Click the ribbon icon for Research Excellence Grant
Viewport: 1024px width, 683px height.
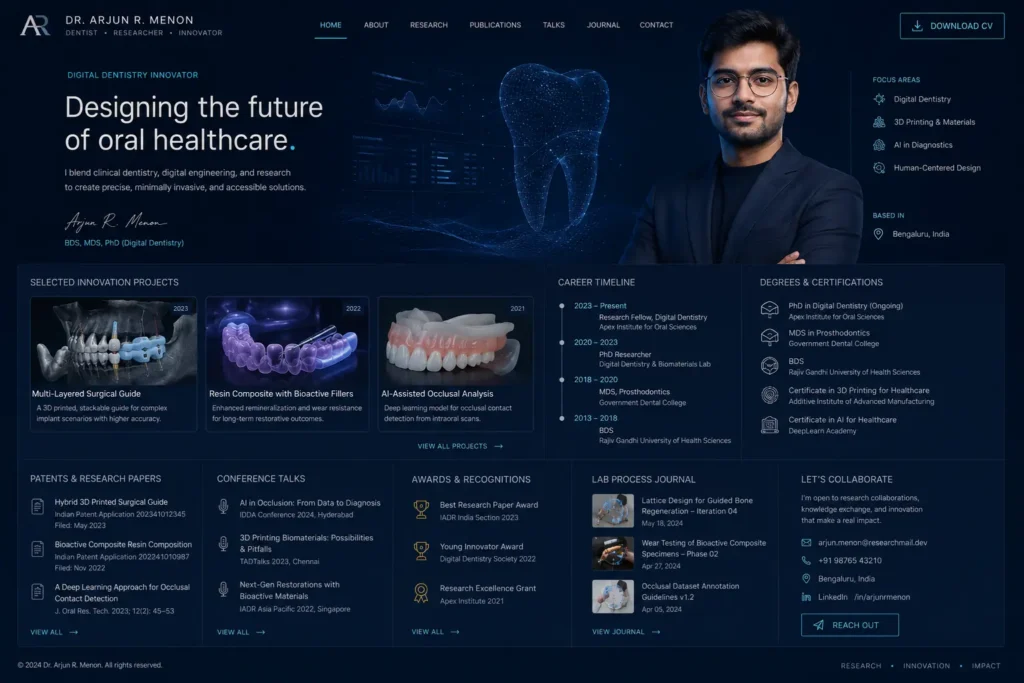point(421,593)
